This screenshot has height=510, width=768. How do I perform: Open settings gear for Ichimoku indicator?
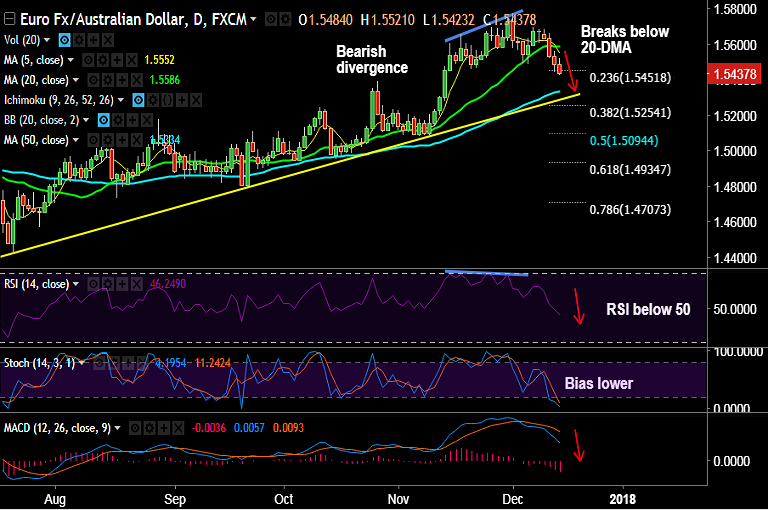153,100
